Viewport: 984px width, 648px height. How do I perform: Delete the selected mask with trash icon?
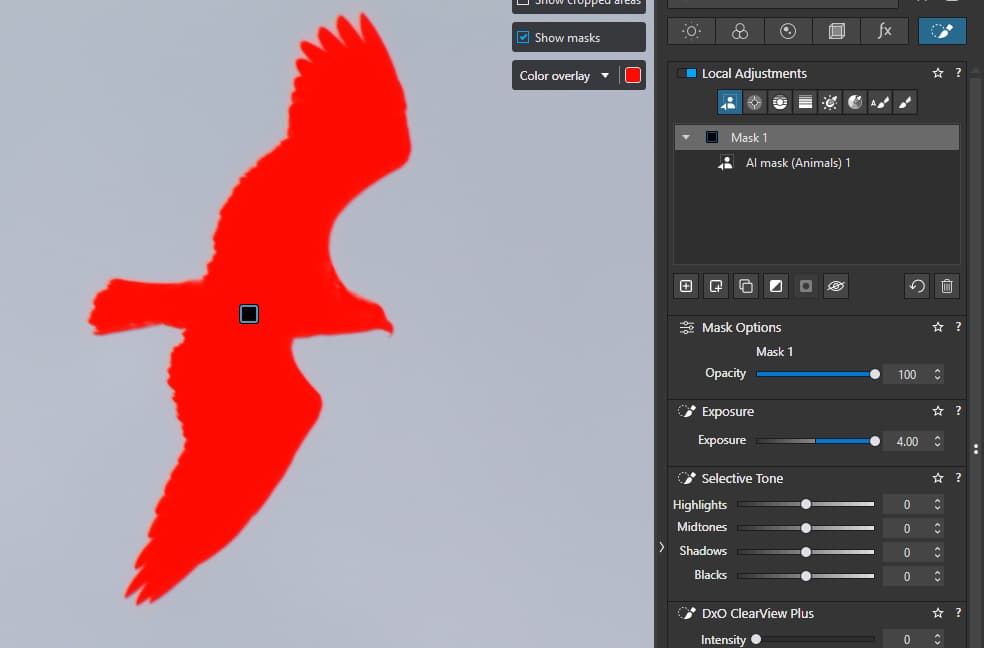pyautogui.click(x=947, y=286)
